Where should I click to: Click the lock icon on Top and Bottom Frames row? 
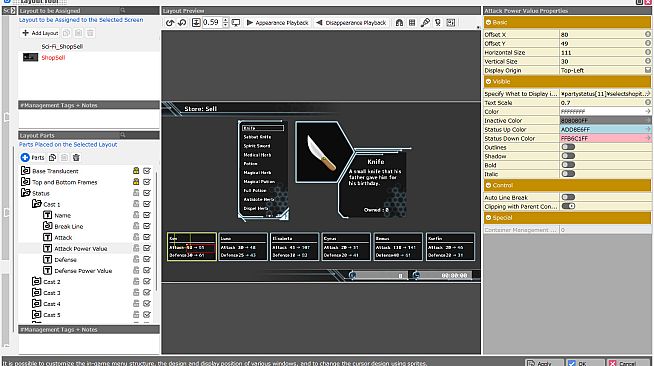click(x=136, y=182)
